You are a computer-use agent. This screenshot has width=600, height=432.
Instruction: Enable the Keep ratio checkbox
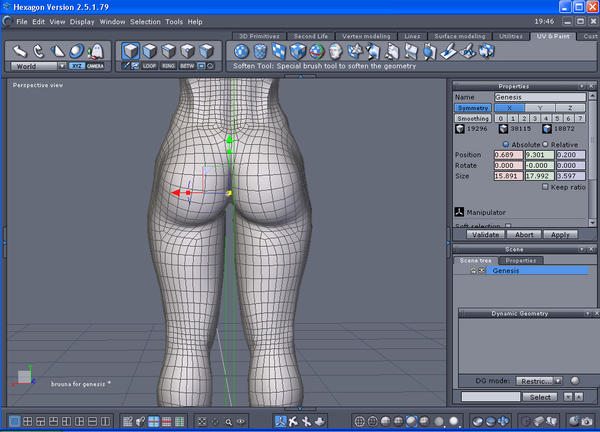pyautogui.click(x=545, y=186)
